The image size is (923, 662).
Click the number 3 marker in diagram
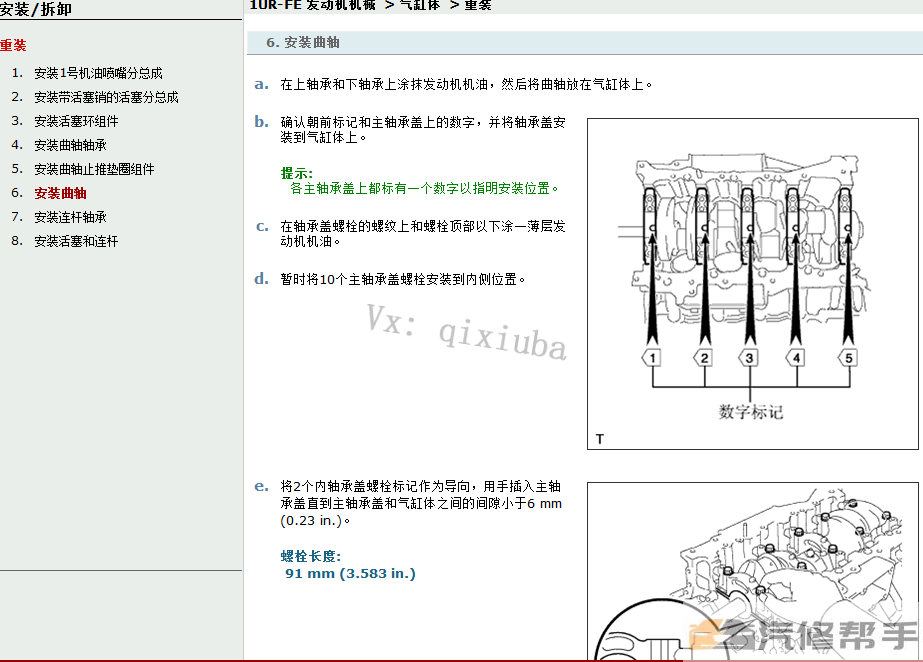click(749, 358)
